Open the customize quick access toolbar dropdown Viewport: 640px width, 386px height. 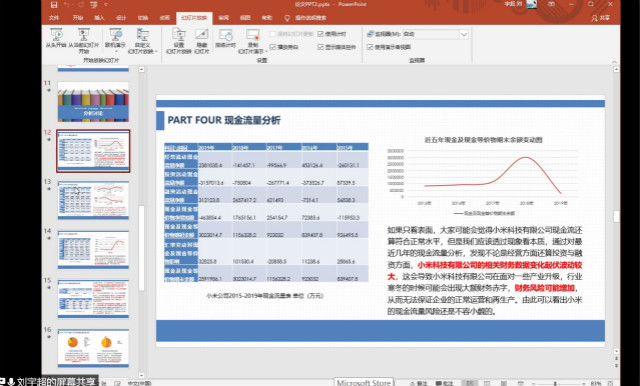pyautogui.click(x=106, y=5)
